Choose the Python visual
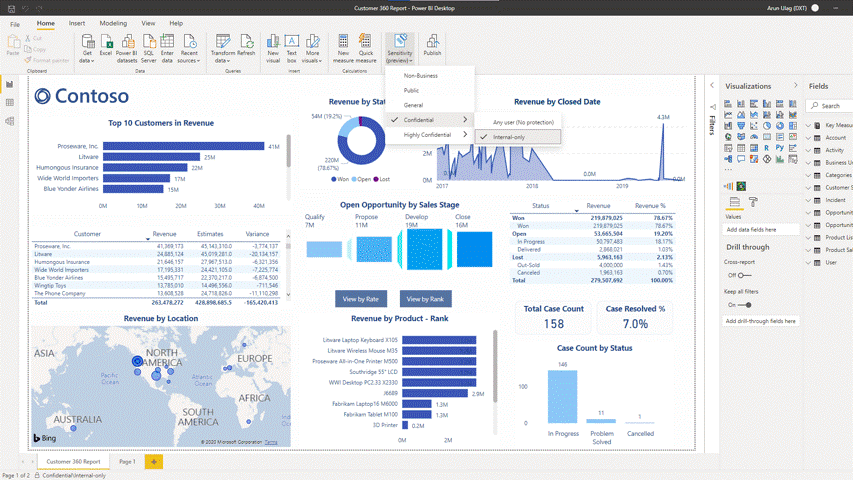The image size is (853, 480). [780, 147]
